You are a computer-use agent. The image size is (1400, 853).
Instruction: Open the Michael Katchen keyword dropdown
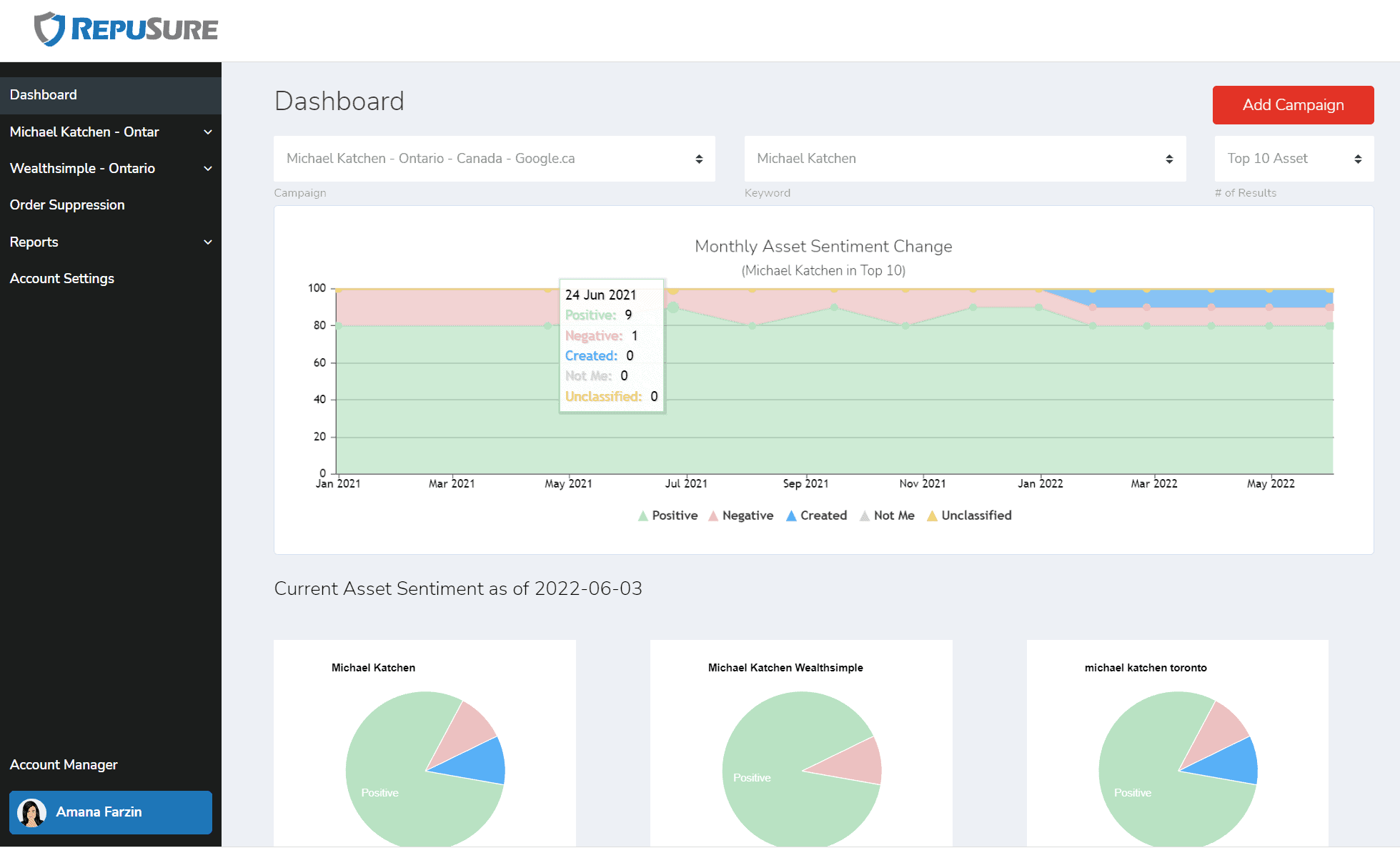pyautogui.click(x=965, y=159)
